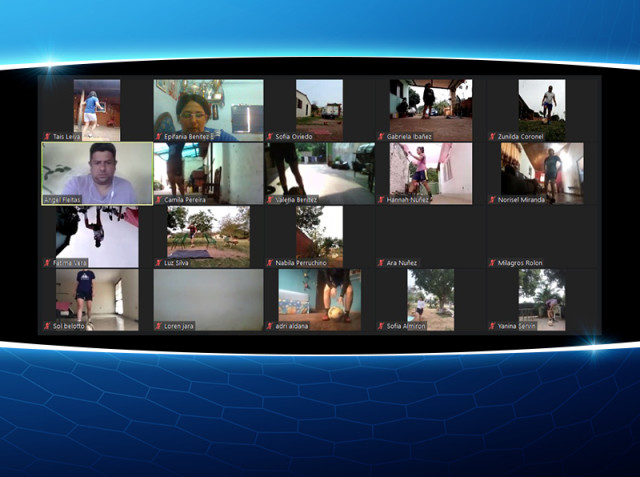Viewport: 640px width, 477px height.
Task: Click adri aldana video with ball
Action: tap(320, 300)
